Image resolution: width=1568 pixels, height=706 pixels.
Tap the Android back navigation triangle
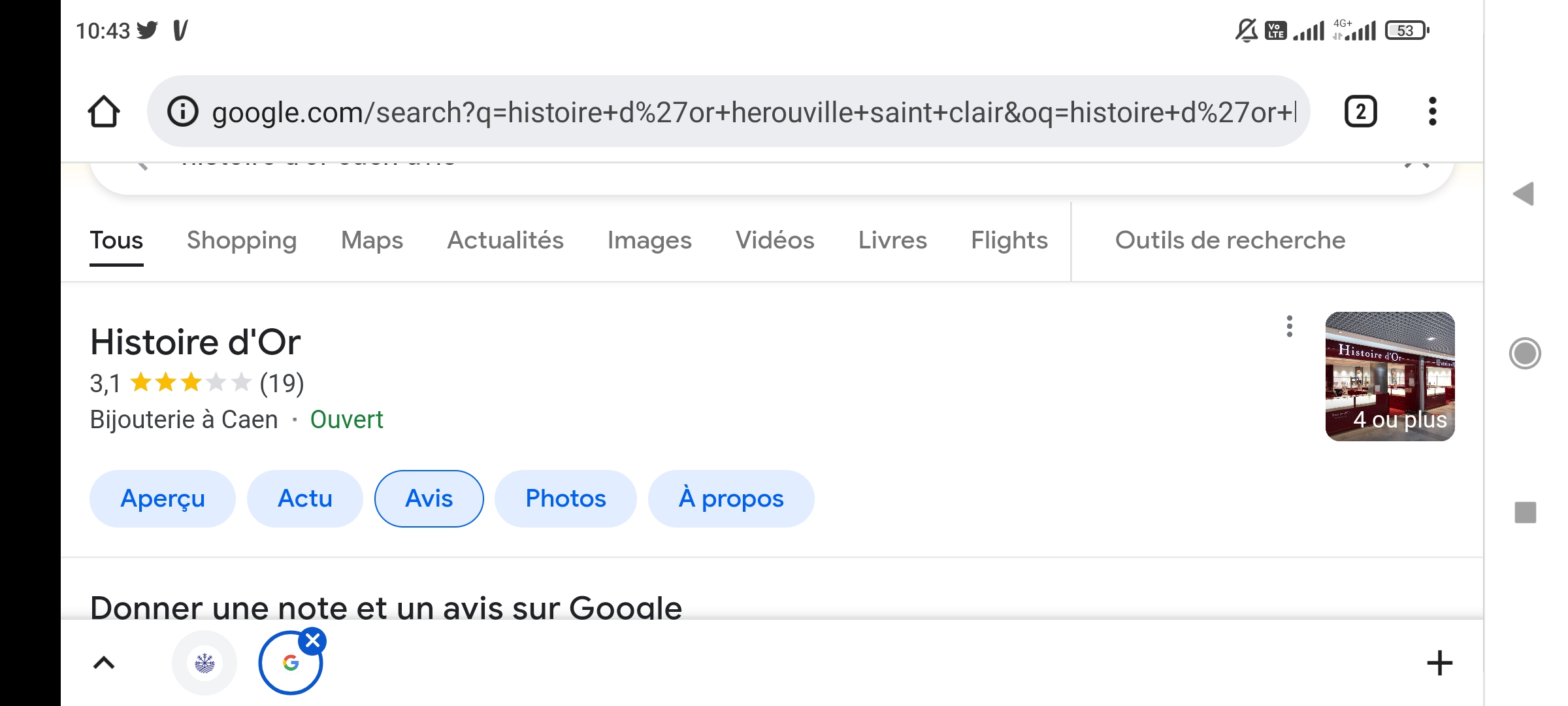coord(1524,194)
